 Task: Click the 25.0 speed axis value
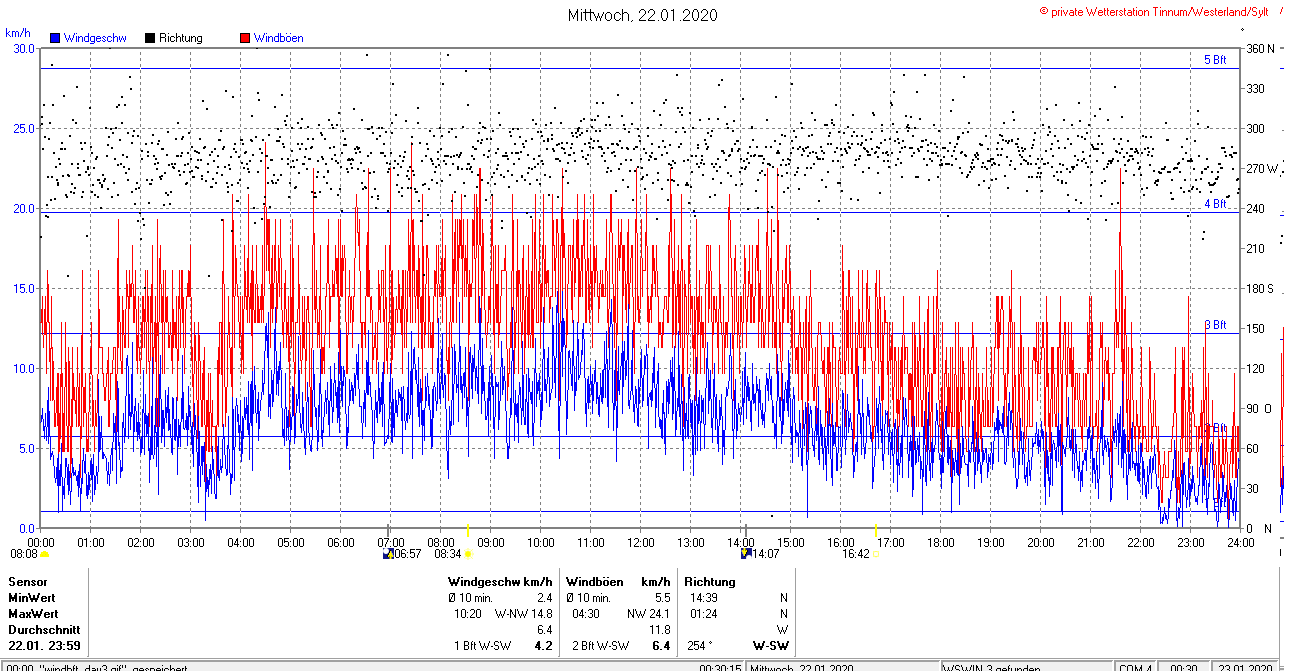pyautogui.click(x=24, y=128)
